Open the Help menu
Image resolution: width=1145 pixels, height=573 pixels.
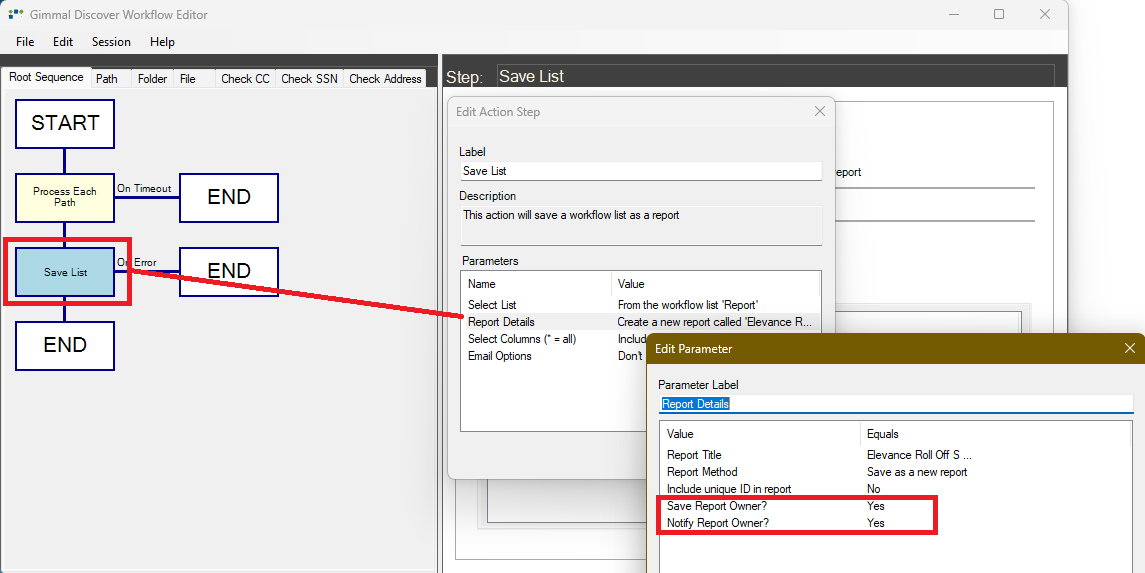point(162,42)
